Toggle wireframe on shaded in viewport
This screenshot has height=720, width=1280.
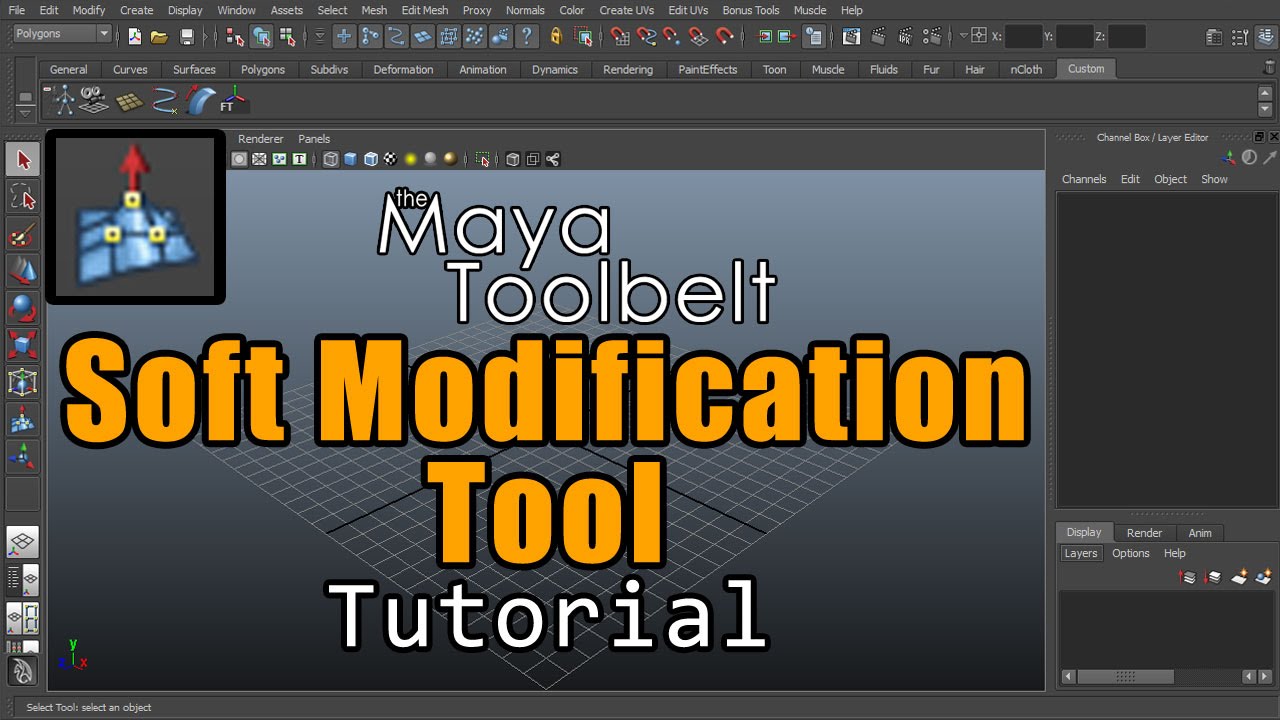tap(371, 159)
